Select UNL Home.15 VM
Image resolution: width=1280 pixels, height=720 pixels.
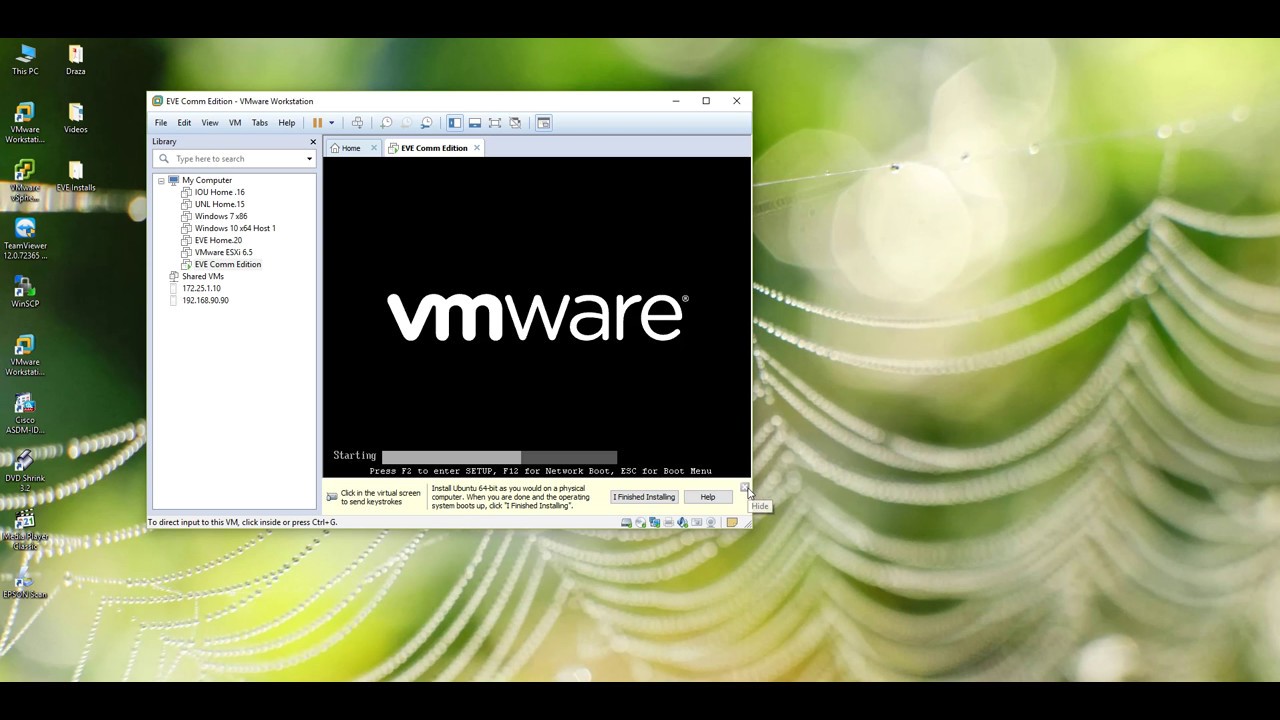[x=219, y=205]
